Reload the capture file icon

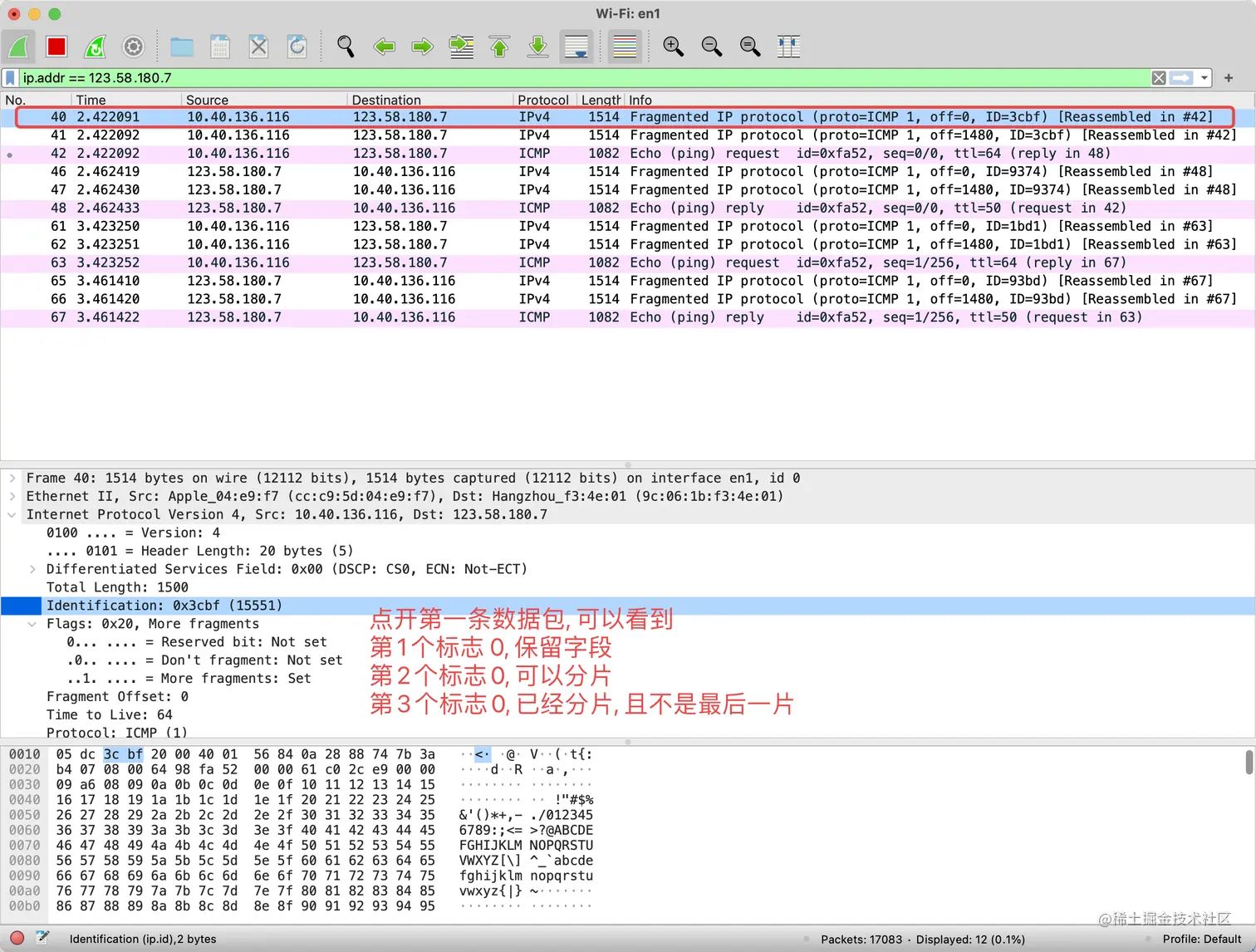tap(297, 47)
